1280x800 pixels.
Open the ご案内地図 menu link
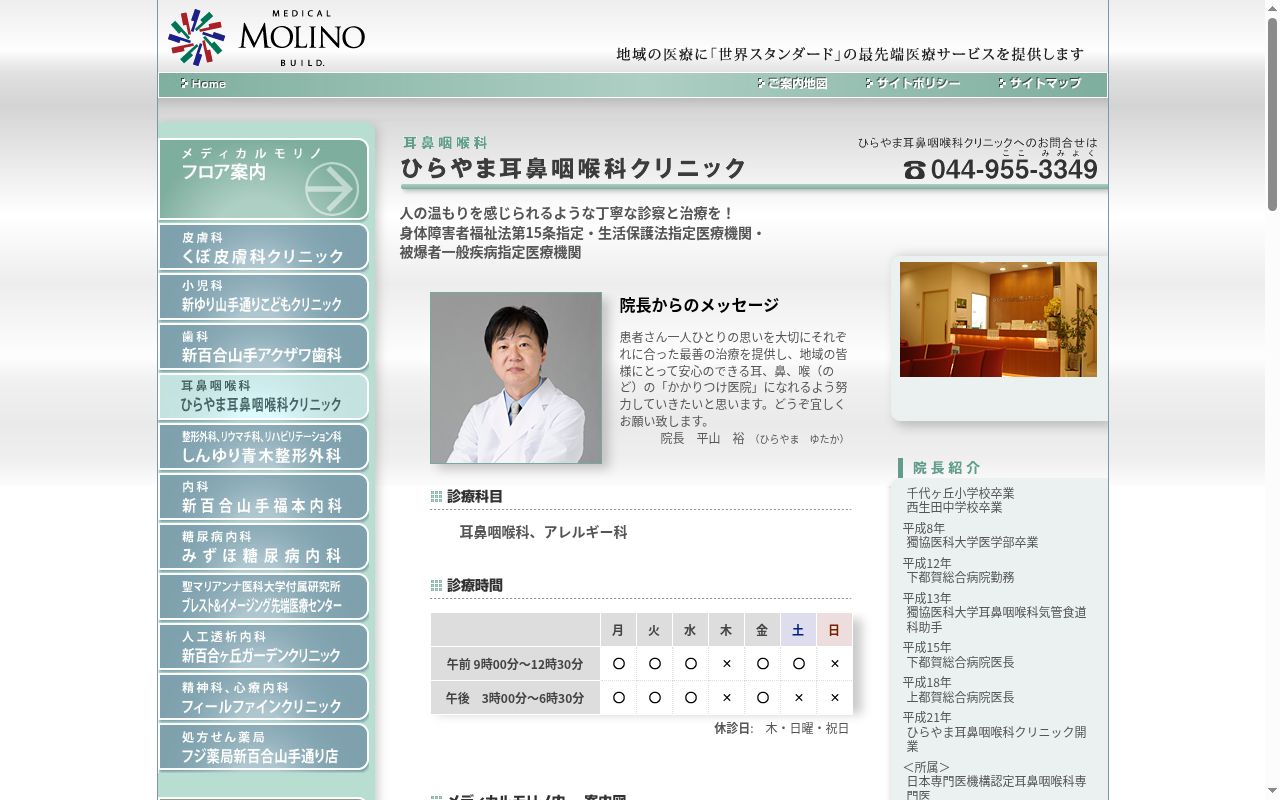pos(792,84)
